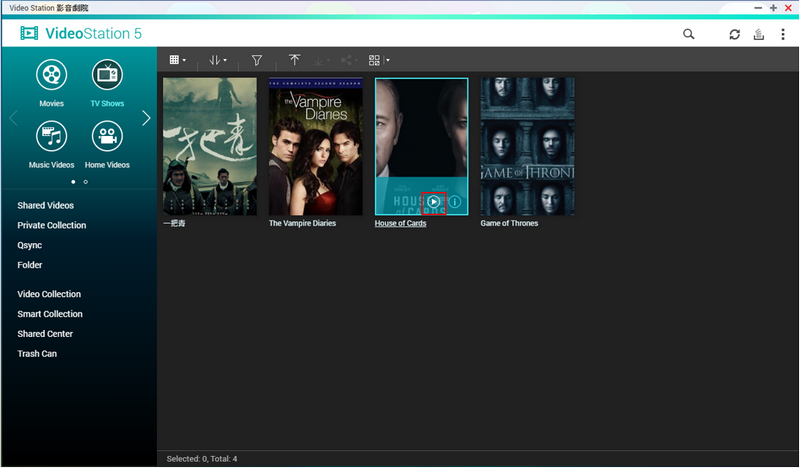Select The Vampire Diaries poster
Image resolution: width=800 pixels, height=468 pixels.
[x=316, y=146]
